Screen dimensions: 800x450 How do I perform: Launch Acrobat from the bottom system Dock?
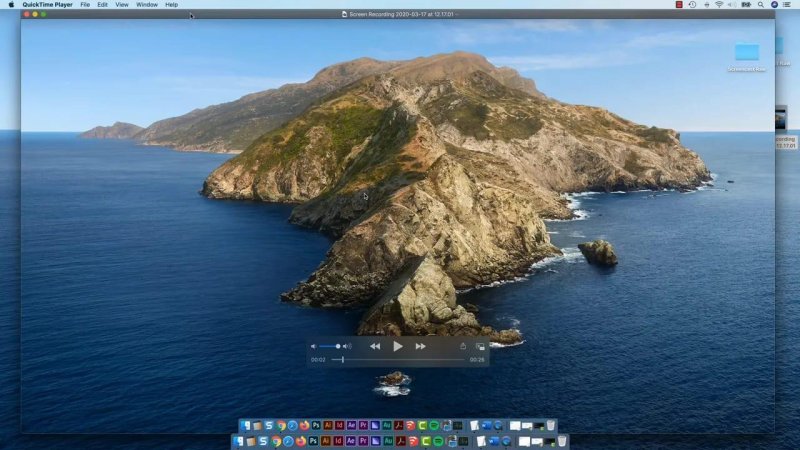pos(401,441)
